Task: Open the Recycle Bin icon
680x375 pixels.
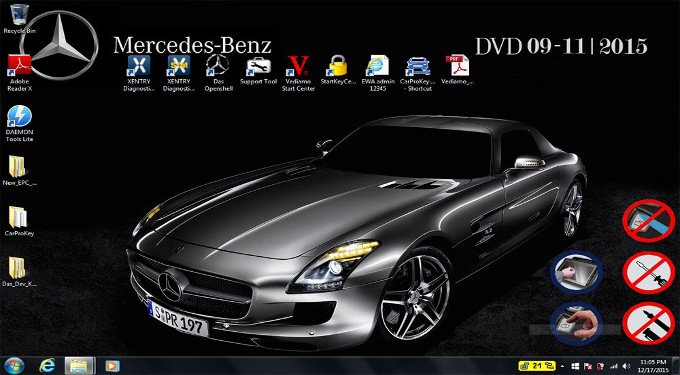Action: (x=19, y=20)
